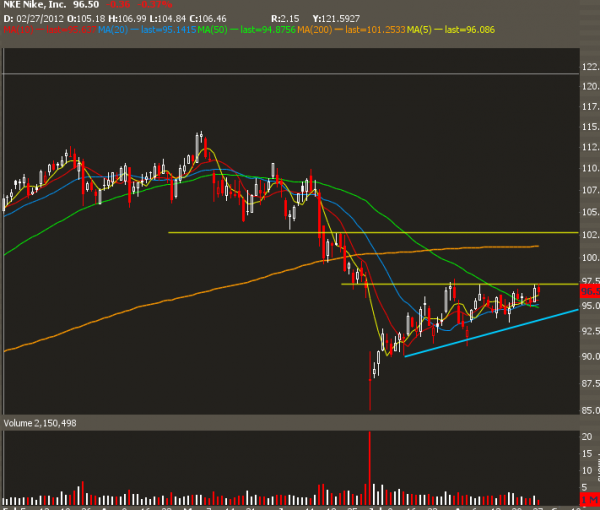
Task: Click the NKE Nike, Inc. ticker title
Action: pyautogui.click(x=36, y=6)
